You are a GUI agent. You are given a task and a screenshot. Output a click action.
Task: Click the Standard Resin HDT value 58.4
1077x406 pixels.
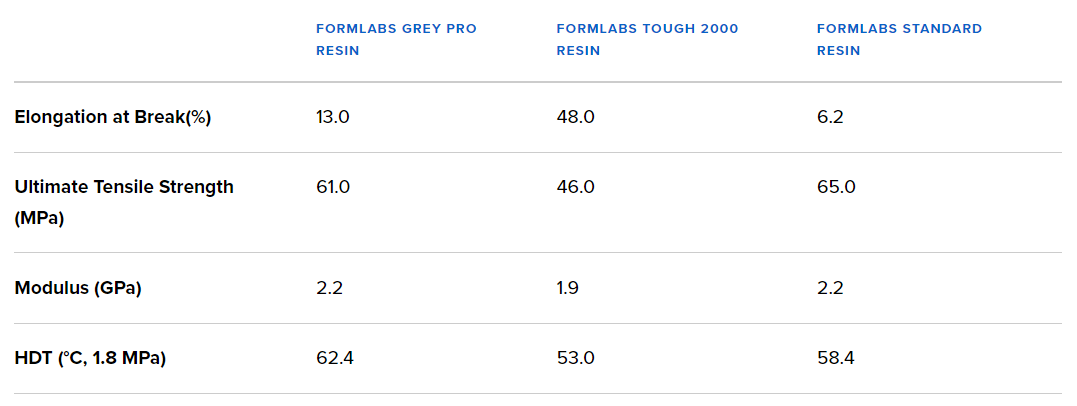(835, 358)
